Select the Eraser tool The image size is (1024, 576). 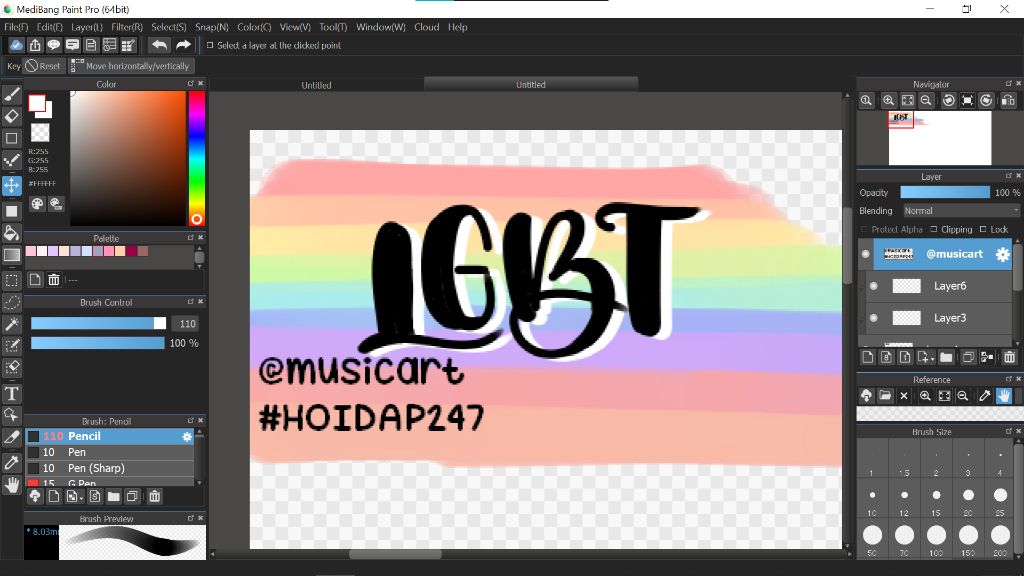pyautogui.click(x=12, y=116)
